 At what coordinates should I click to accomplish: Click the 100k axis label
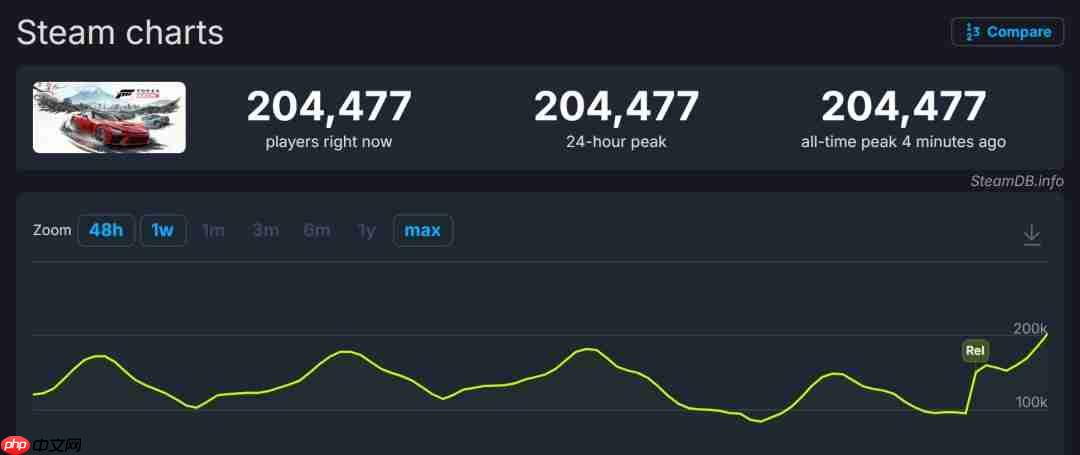tap(1032, 402)
